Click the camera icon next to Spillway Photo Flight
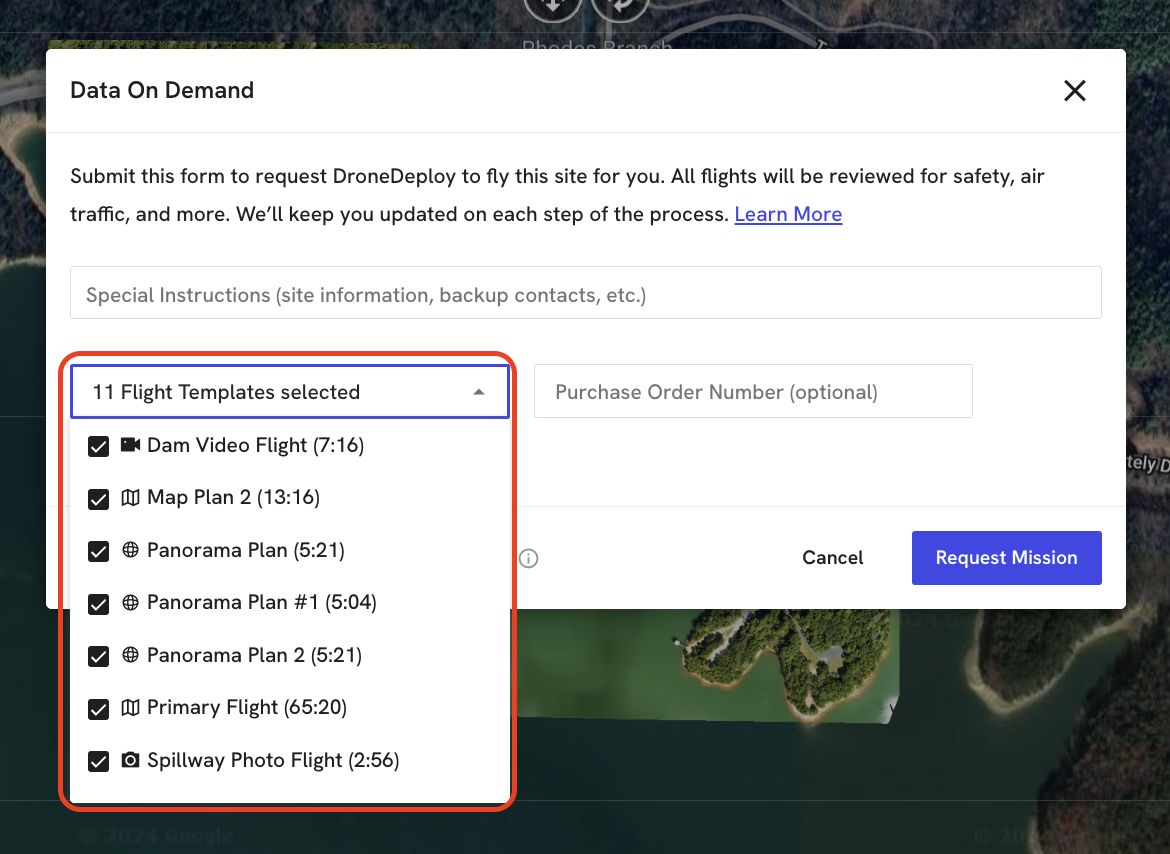This screenshot has height=854, width=1170. pyautogui.click(x=130, y=761)
